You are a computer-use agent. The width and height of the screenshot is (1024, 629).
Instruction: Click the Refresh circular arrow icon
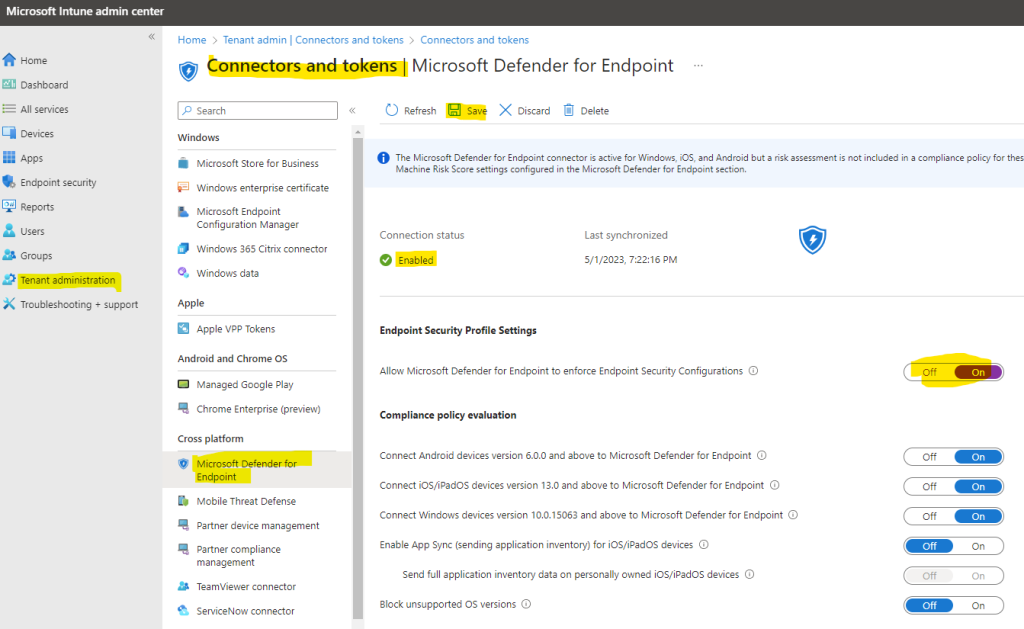tap(392, 110)
